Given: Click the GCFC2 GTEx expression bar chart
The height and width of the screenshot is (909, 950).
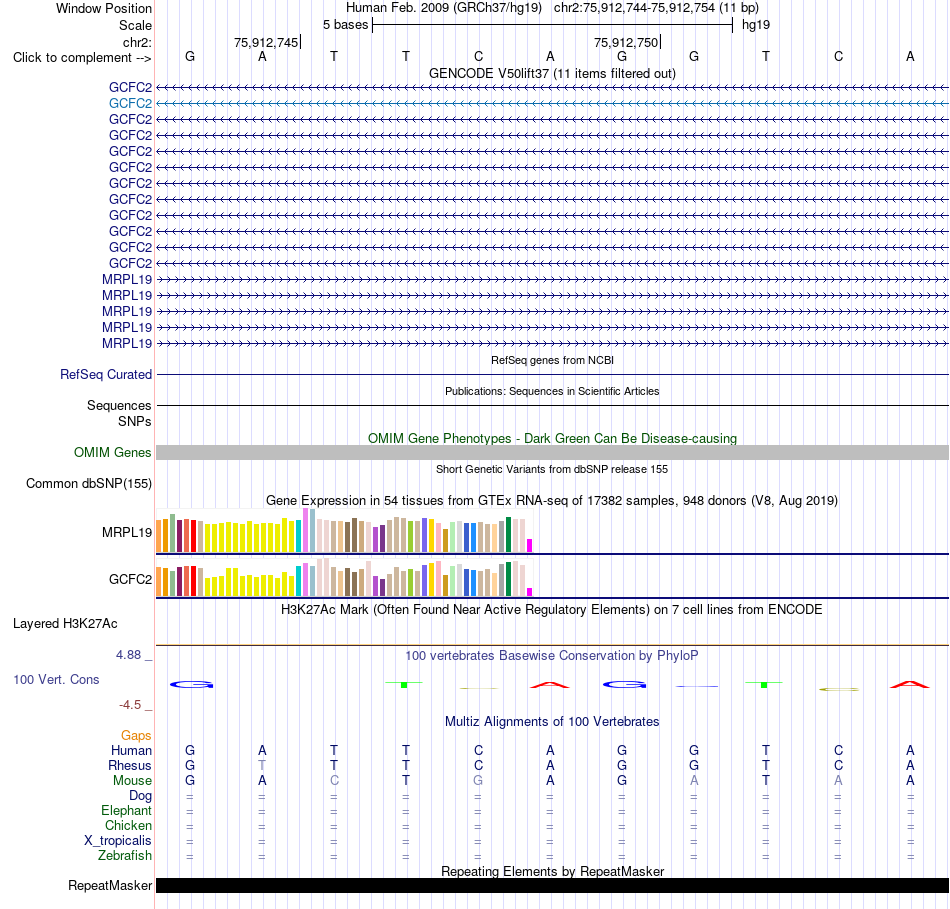Looking at the screenshot, I should point(344,578).
